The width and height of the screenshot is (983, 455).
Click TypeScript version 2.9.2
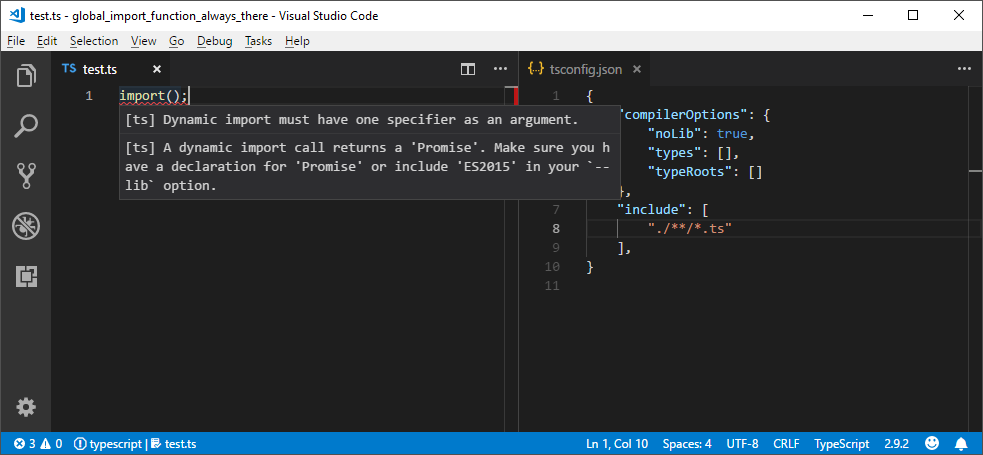coord(896,444)
